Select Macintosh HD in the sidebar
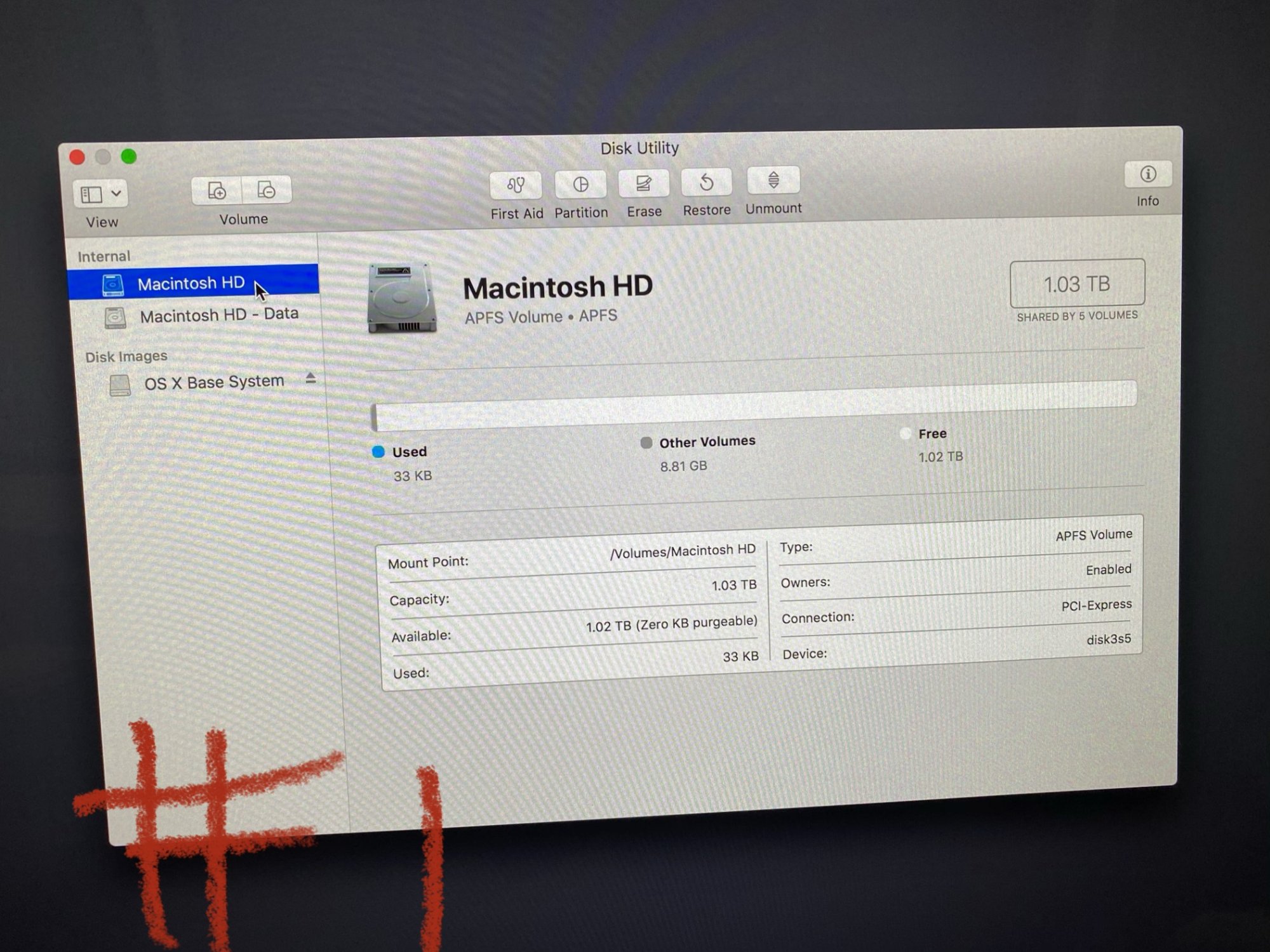The height and width of the screenshot is (952, 1270). tap(193, 282)
